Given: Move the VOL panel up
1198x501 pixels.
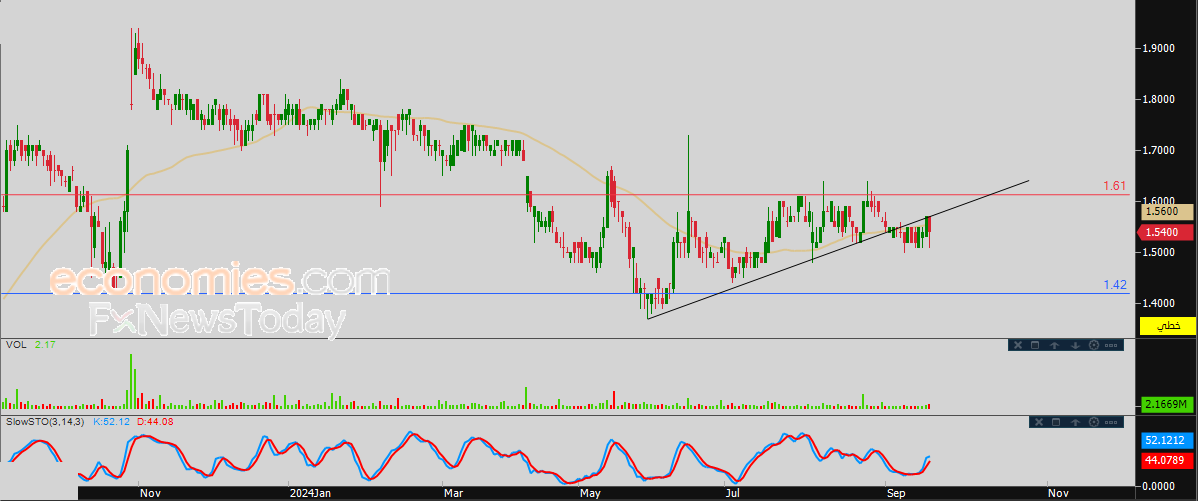Looking at the screenshot, I should [x=1056, y=345].
